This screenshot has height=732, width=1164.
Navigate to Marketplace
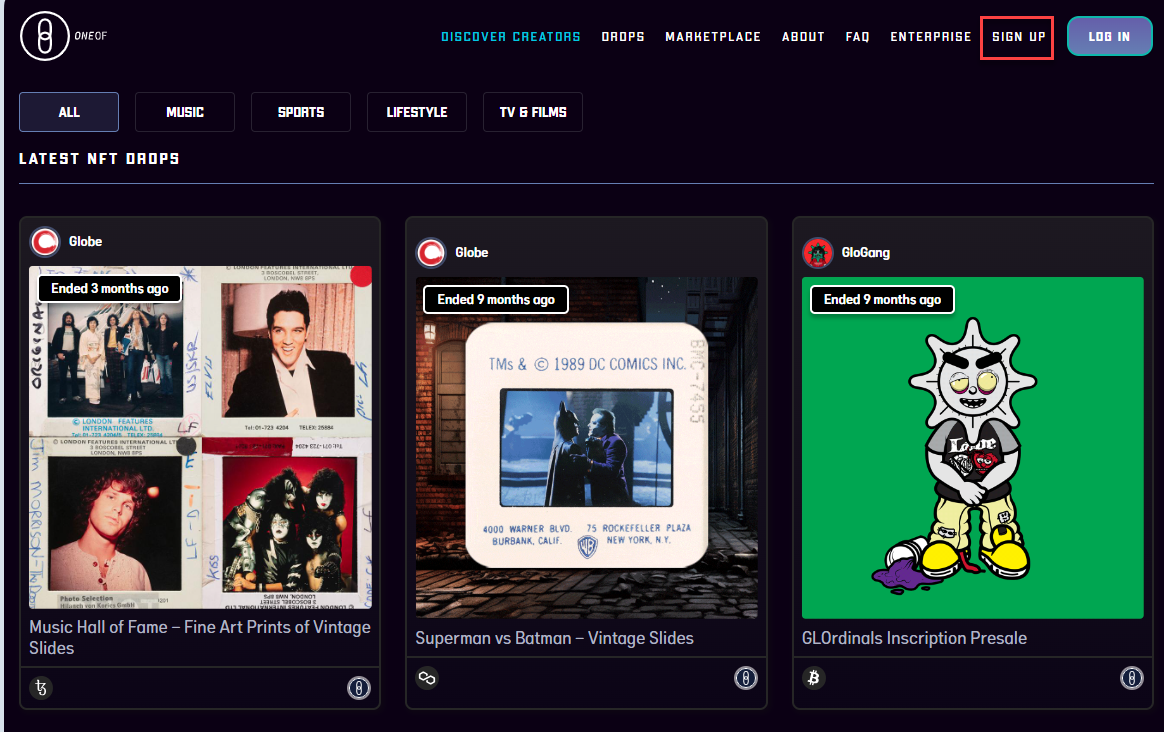[x=713, y=36]
